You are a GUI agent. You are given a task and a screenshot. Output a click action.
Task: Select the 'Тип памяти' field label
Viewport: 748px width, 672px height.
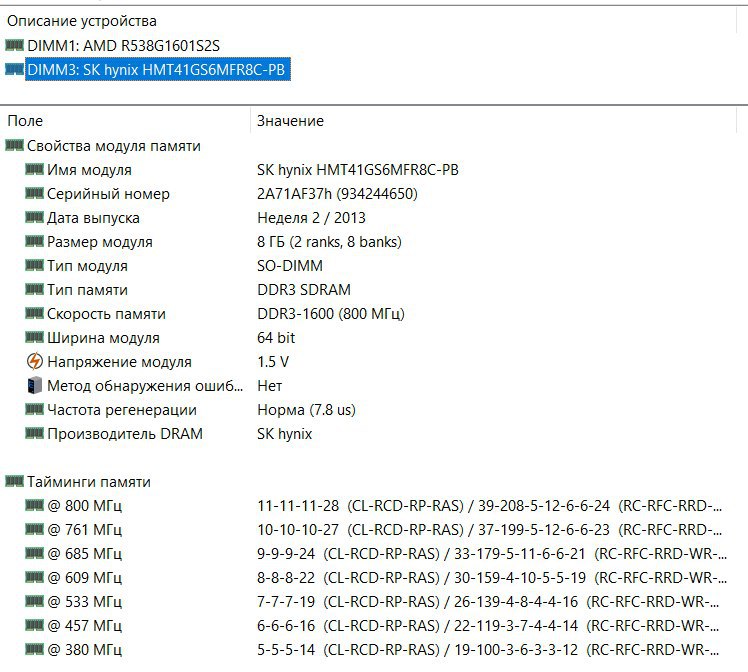[87, 290]
